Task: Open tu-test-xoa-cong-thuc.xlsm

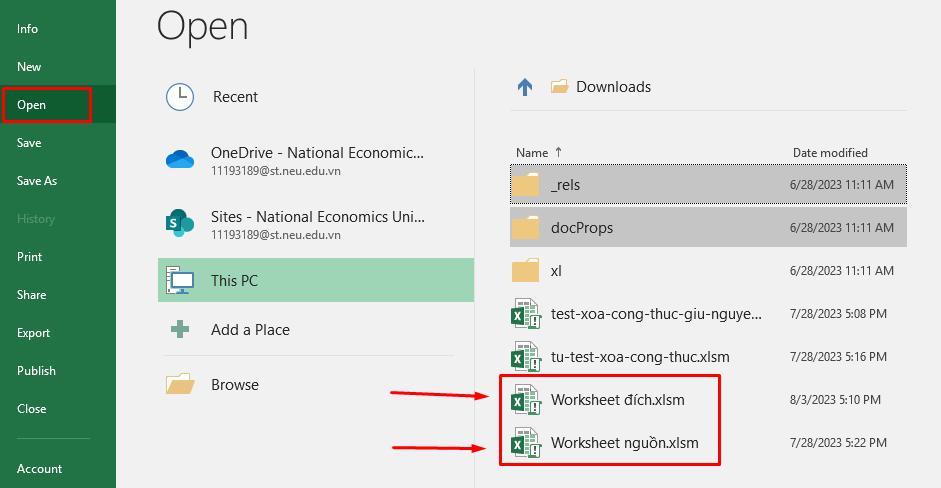Action: [x=708, y=357]
